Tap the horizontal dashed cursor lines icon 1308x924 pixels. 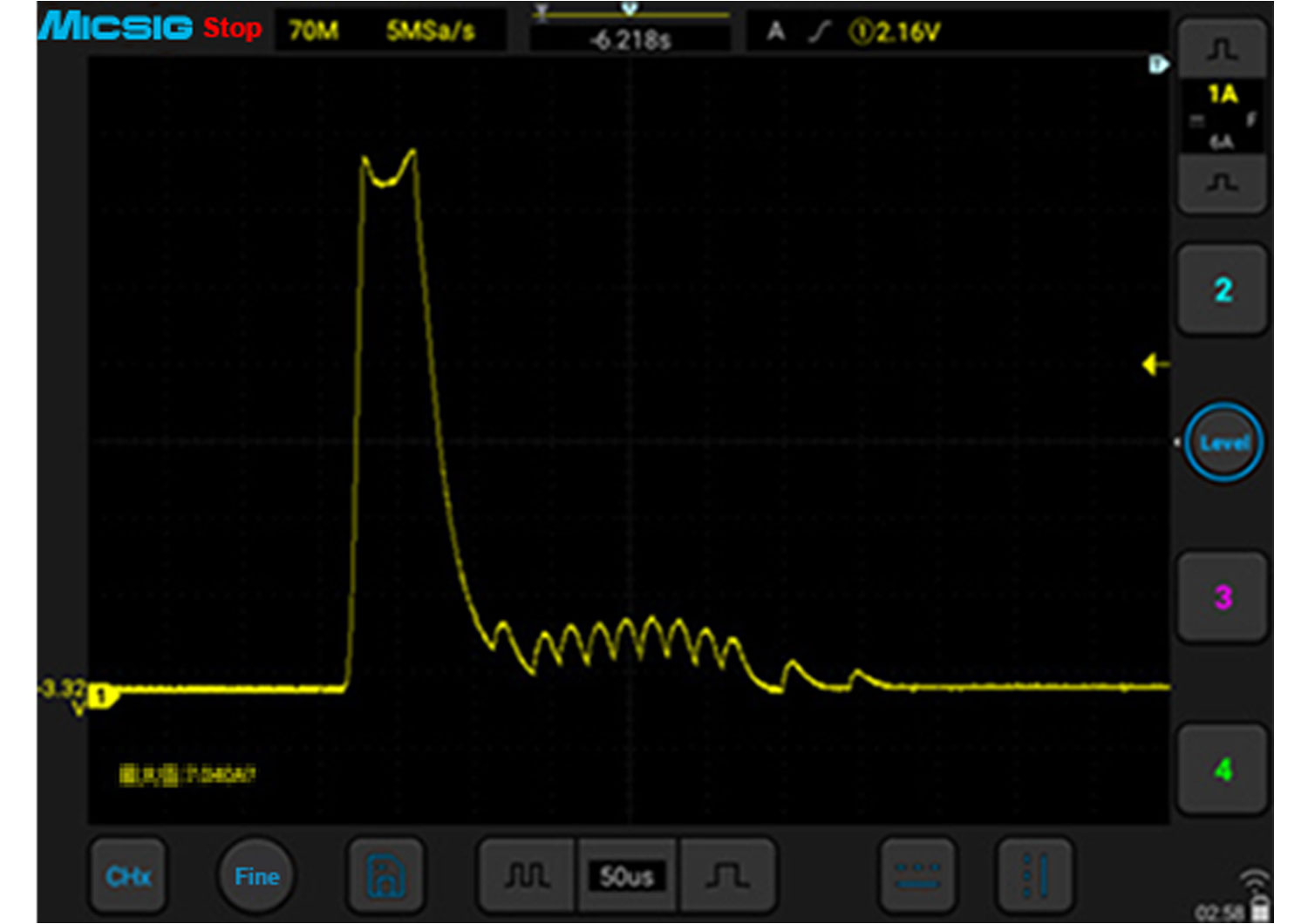coord(916,875)
